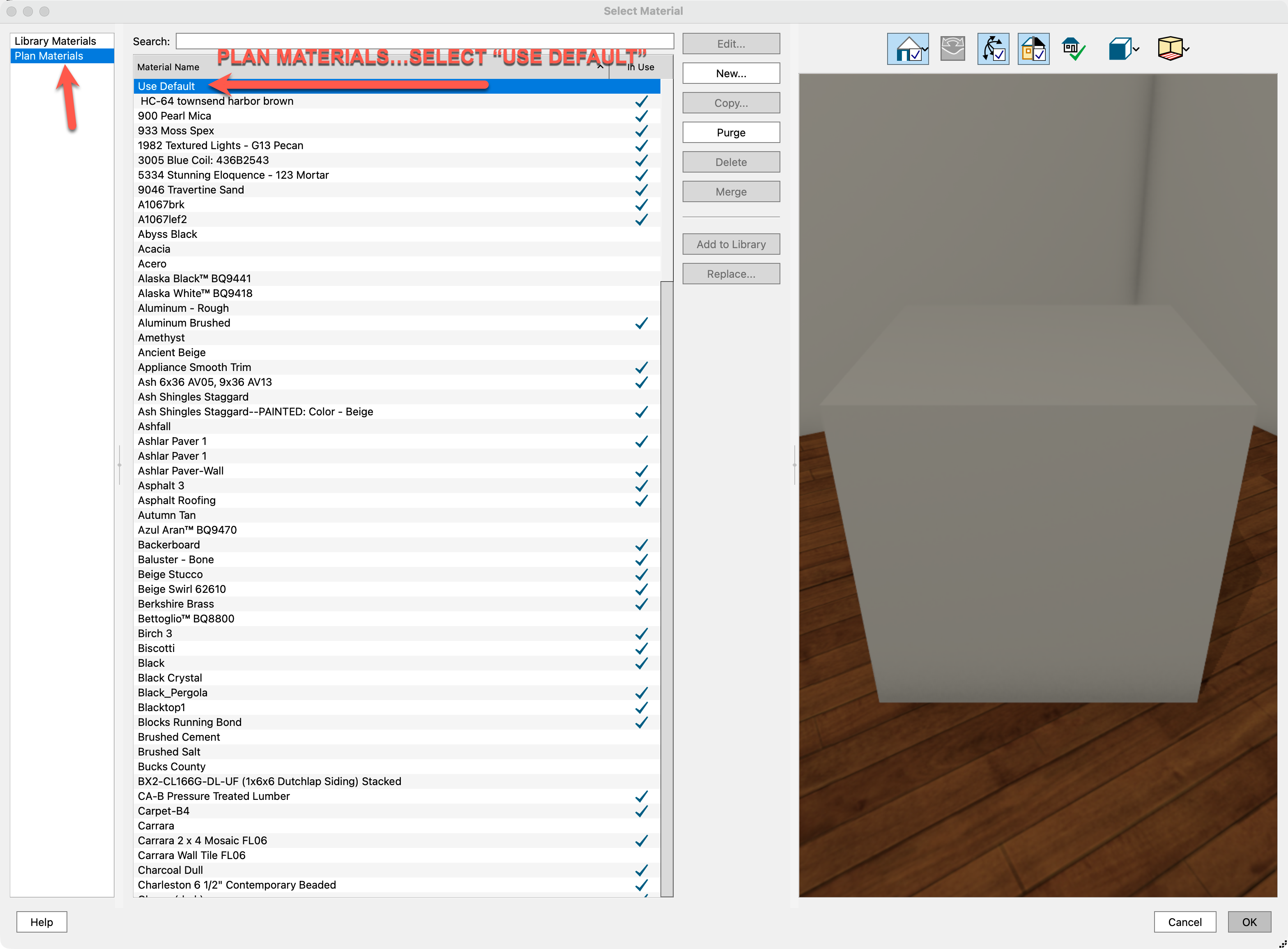Open the dropdown arrow beside the house icon
The width and height of the screenshot is (1288, 949).
(925, 49)
